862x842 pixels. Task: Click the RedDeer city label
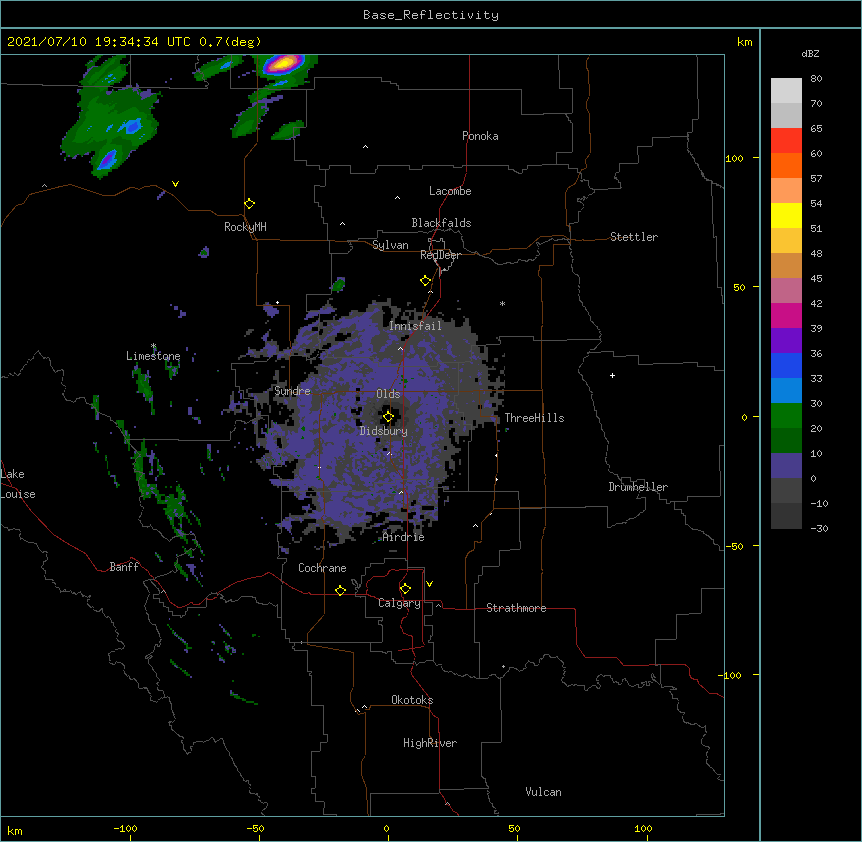(x=440, y=255)
